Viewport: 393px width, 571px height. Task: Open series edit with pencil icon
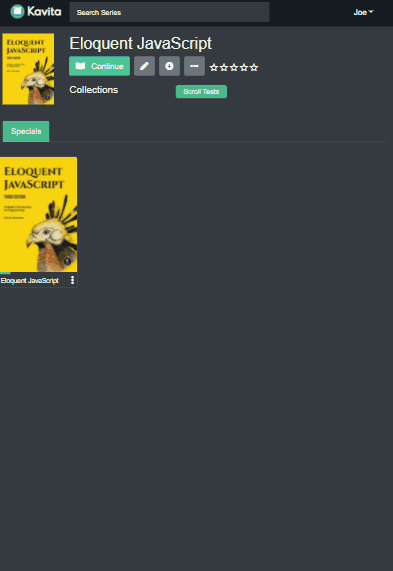144,66
